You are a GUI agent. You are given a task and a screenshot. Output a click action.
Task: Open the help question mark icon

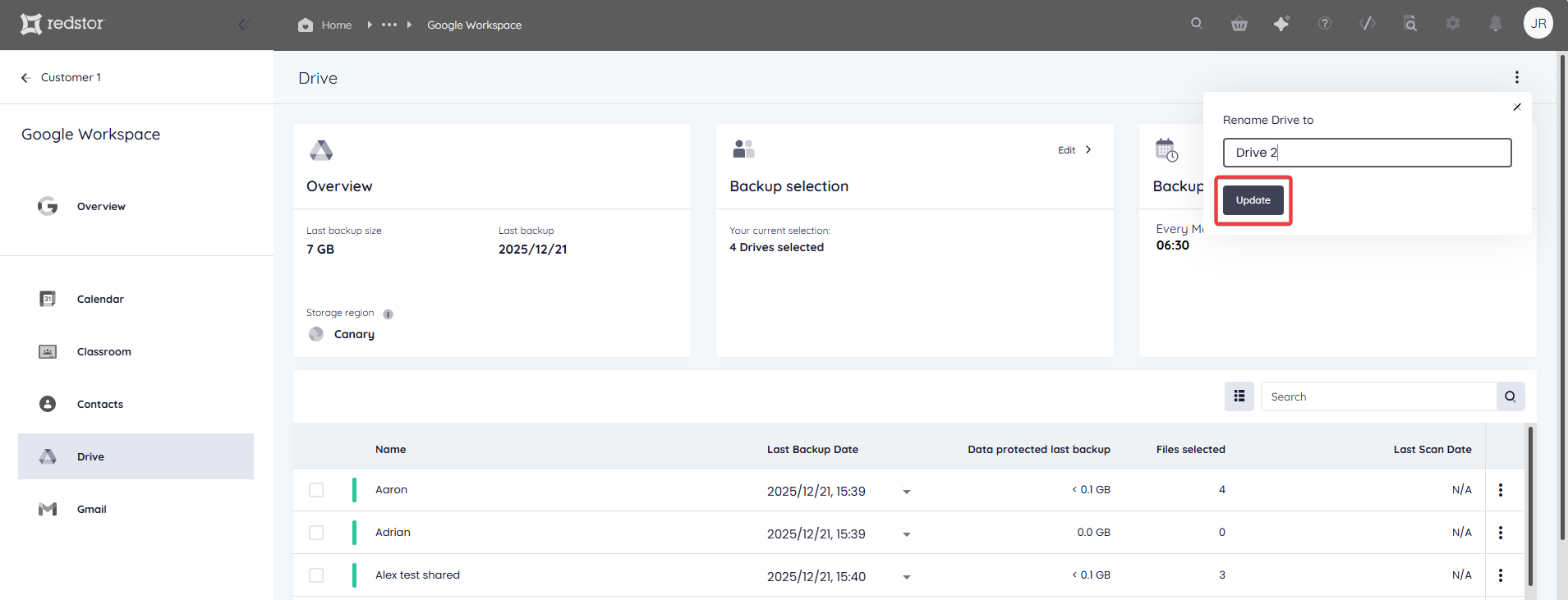[x=1324, y=24]
